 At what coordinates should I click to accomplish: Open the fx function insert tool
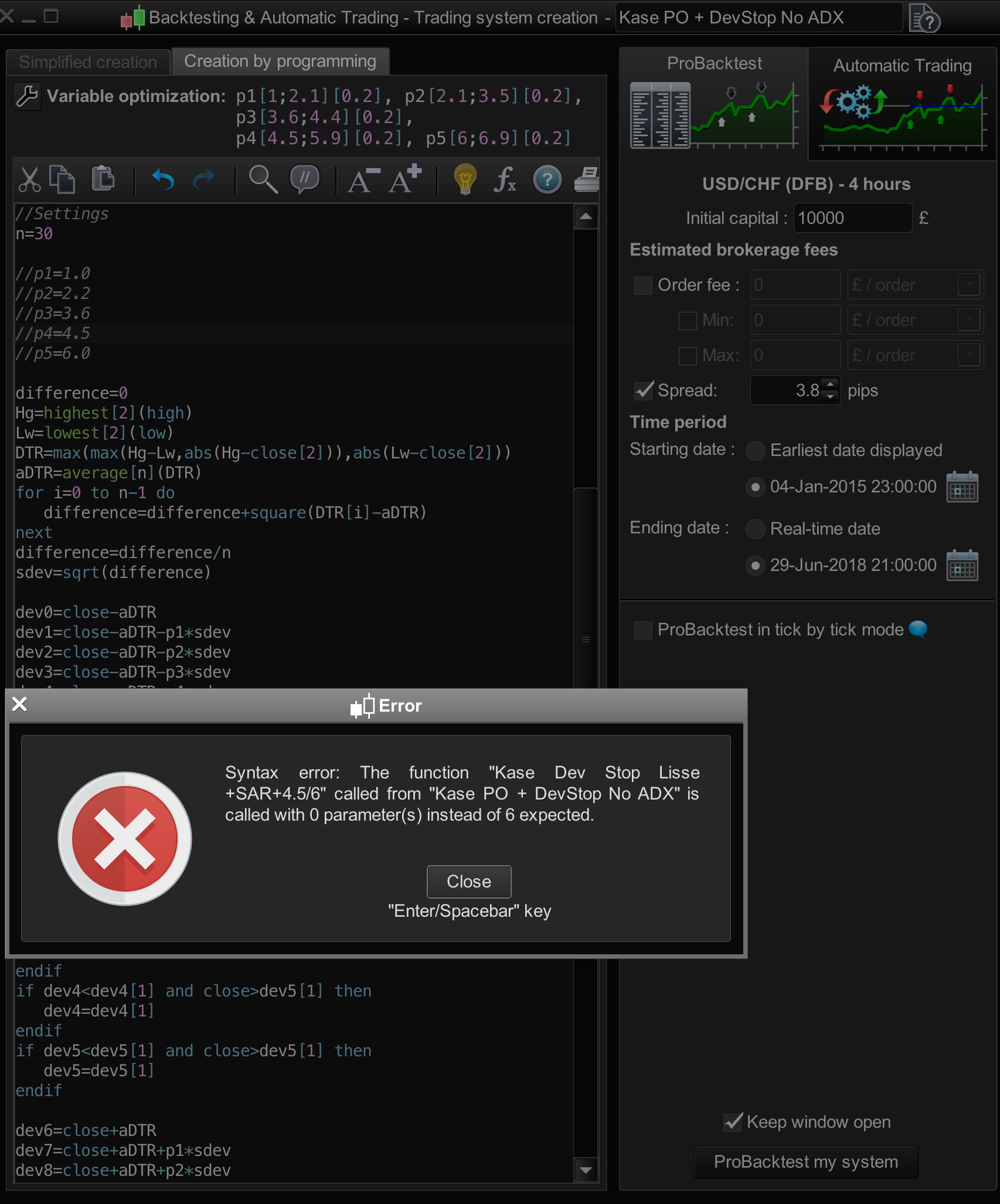[x=505, y=179]
